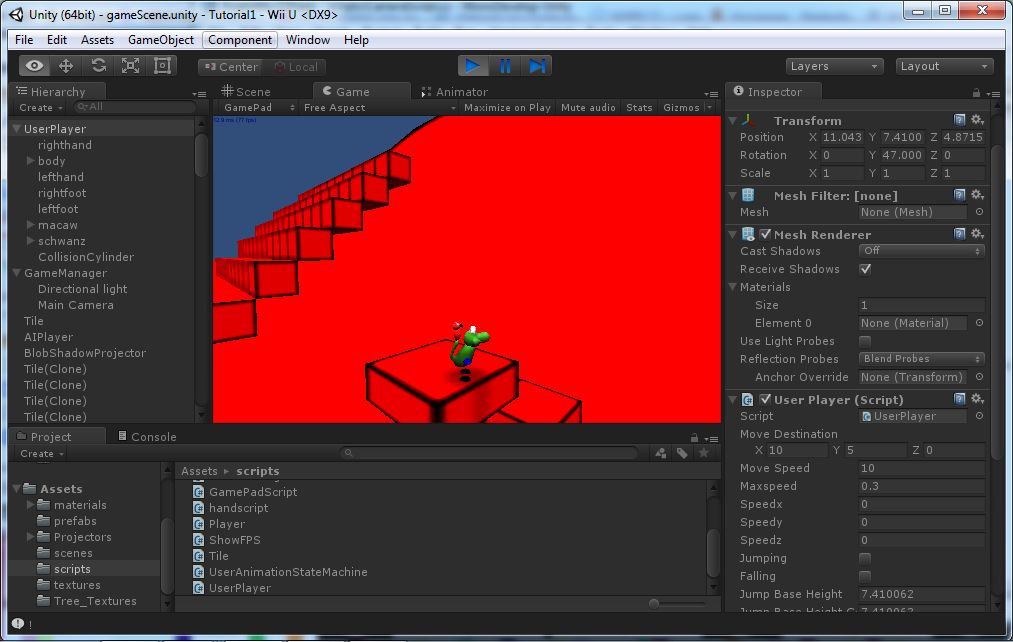
Task: Pause the game
Action: click(x=505, y=66)
